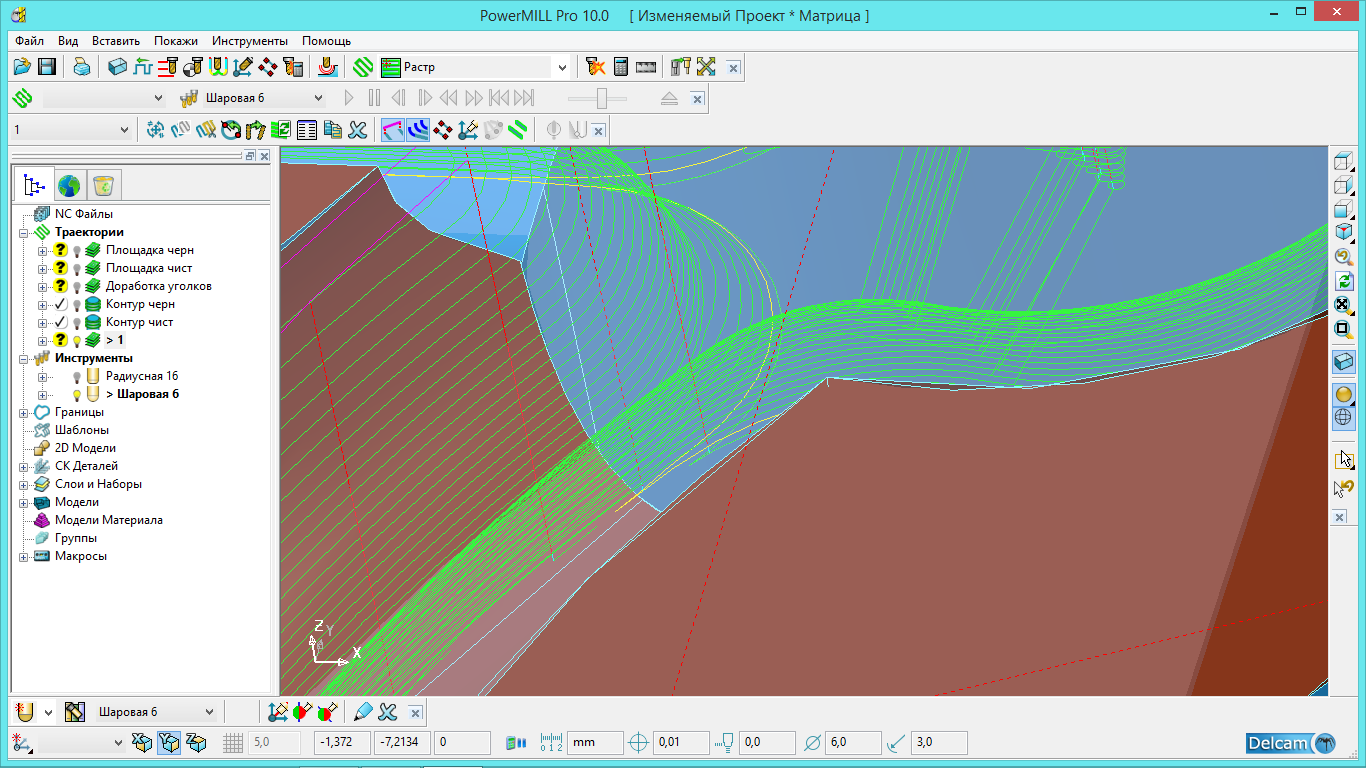Click the simulation Pause button

coord(374,98)
